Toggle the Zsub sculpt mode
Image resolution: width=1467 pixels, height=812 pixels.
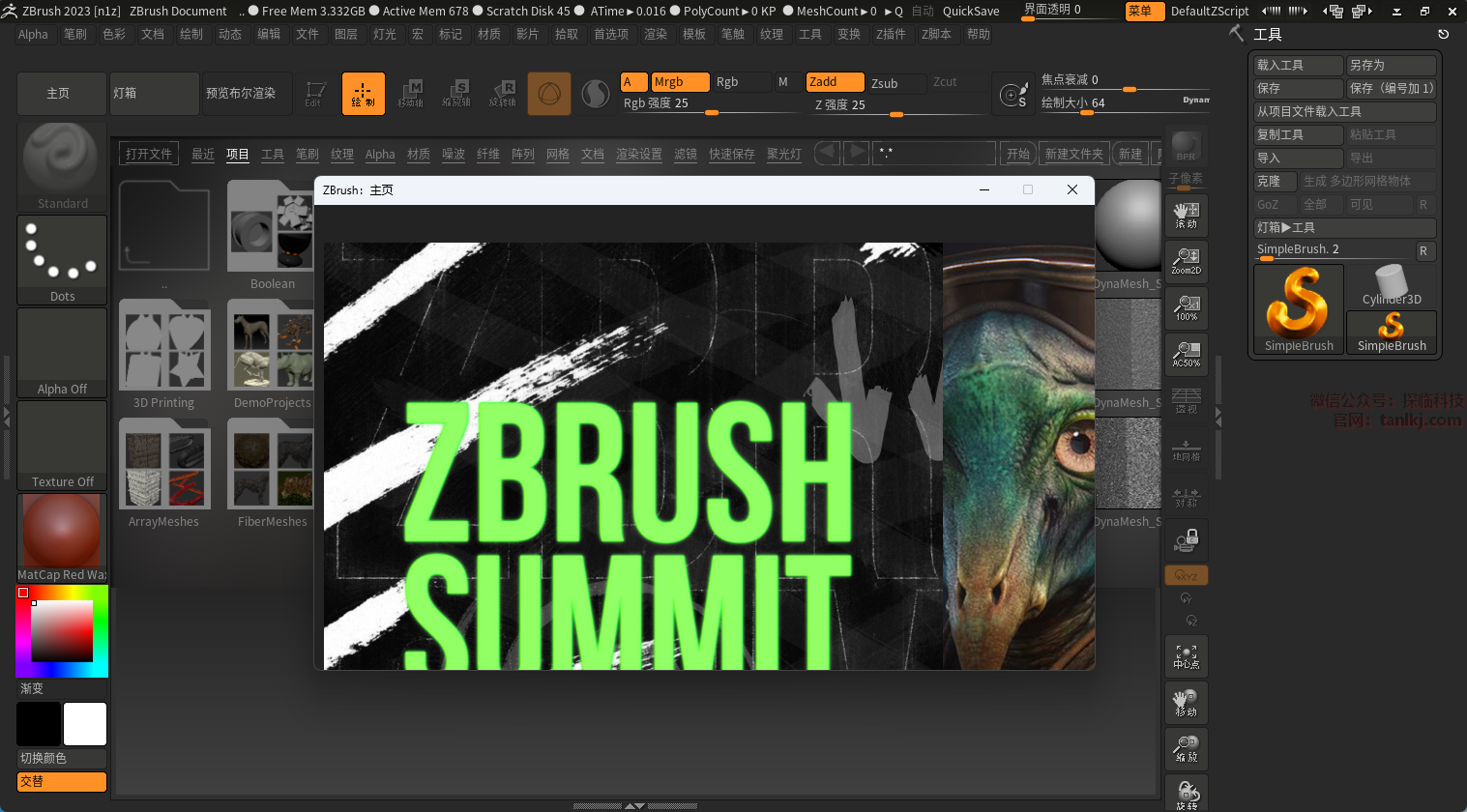pos(884,83)
